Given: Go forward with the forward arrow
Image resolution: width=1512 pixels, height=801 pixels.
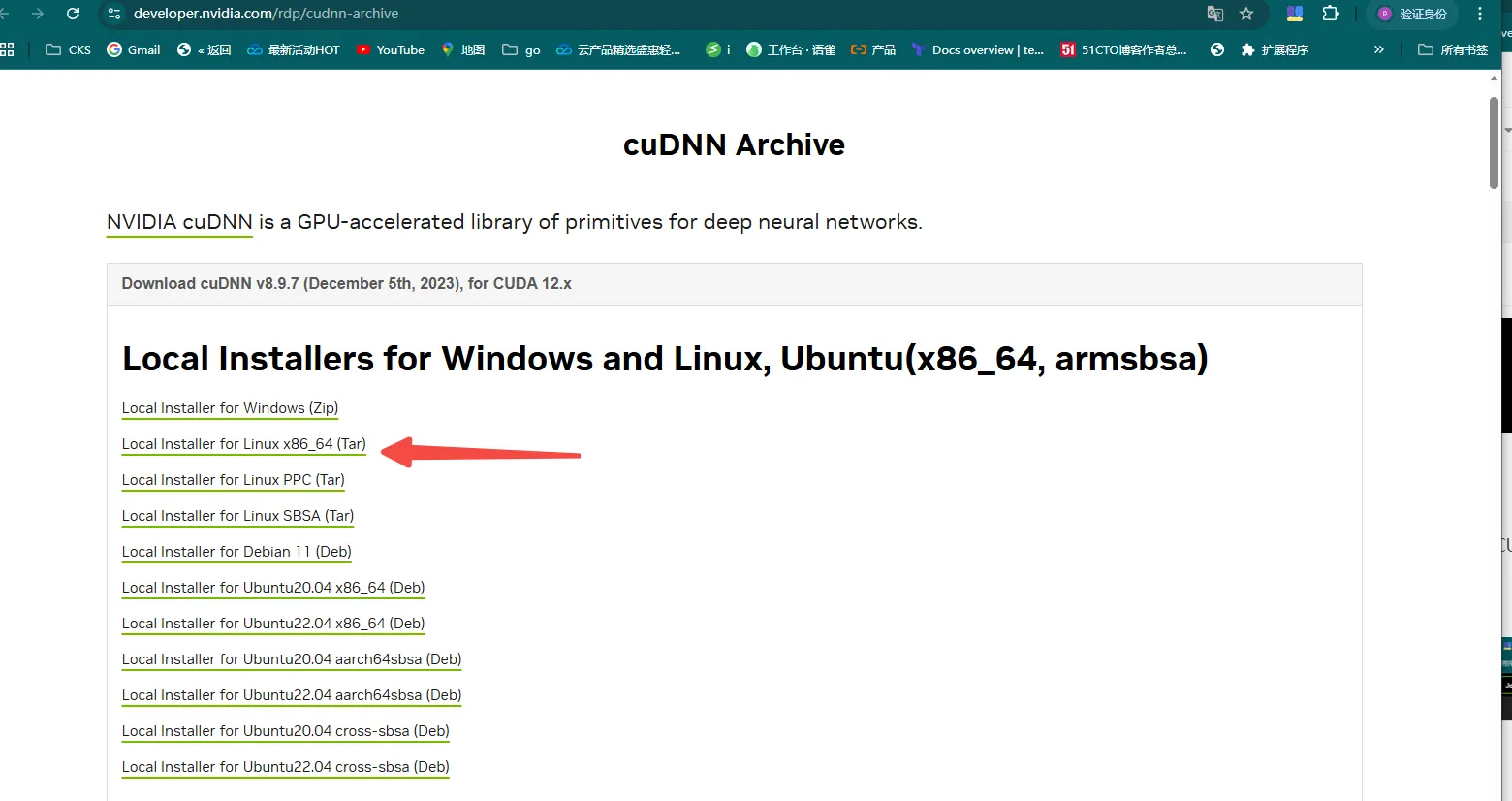Looking at the screenshot, I should [38, 14].
